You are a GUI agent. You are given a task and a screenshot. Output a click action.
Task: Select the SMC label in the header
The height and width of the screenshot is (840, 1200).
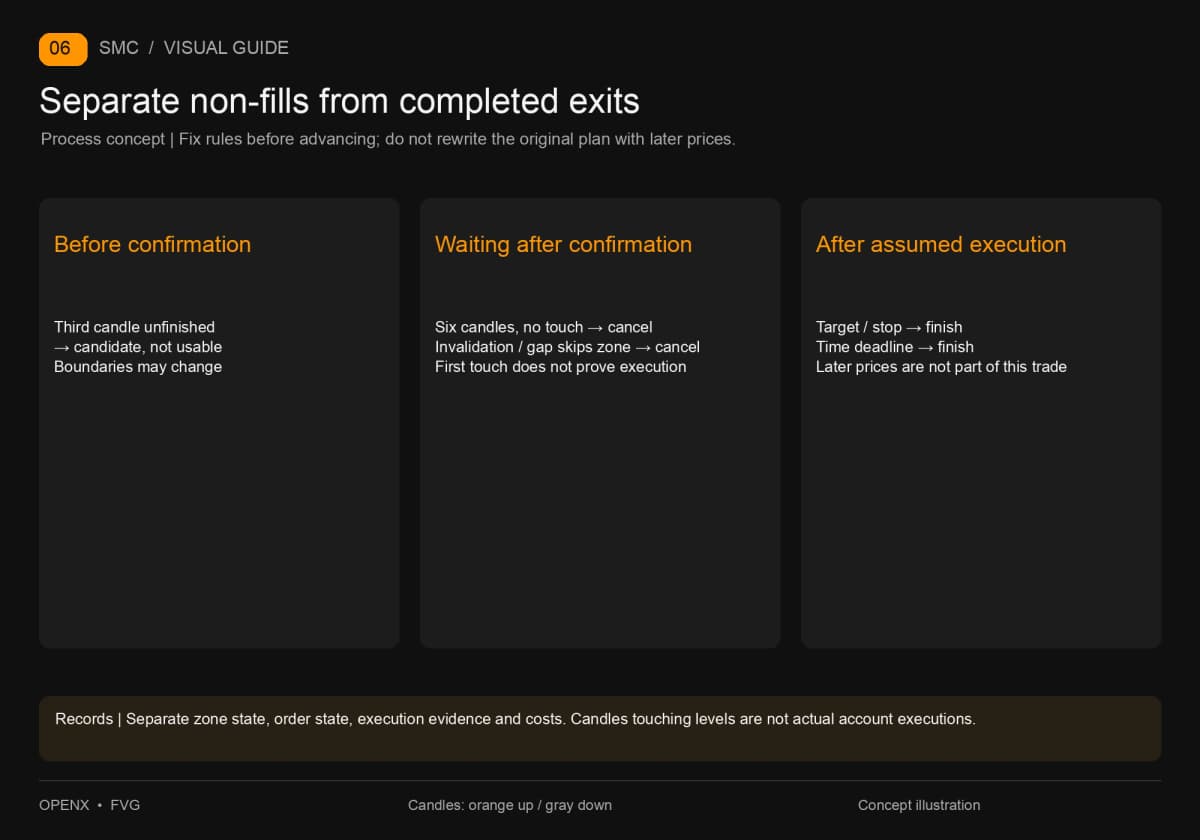pos(119,48)
